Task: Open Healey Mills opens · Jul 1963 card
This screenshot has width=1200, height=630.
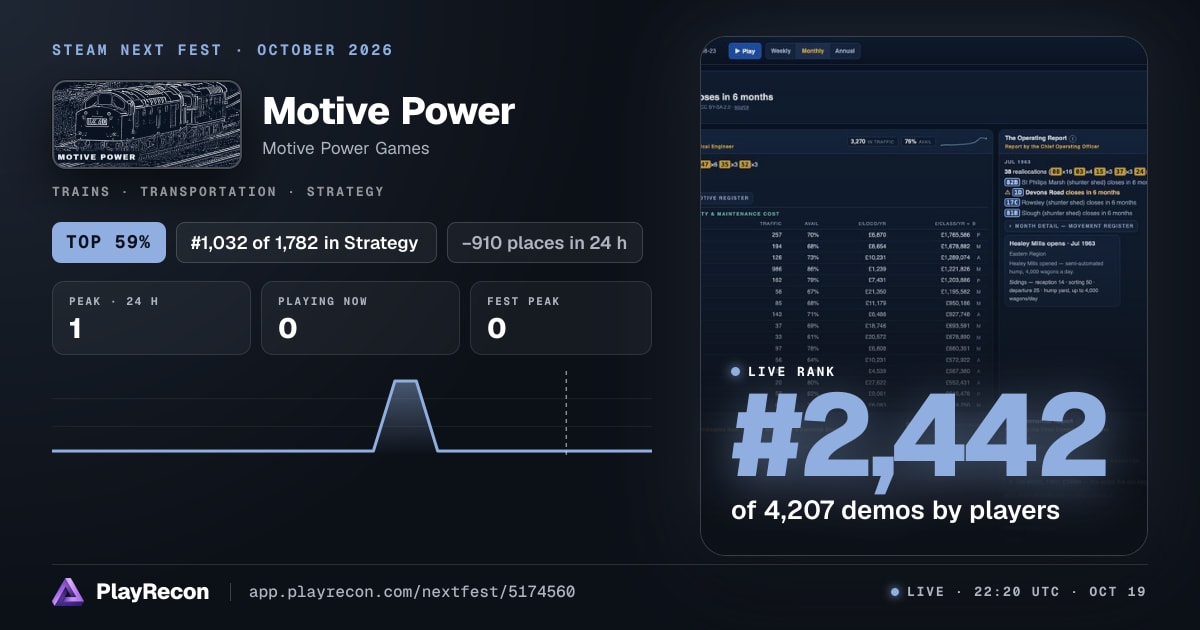Action: pos(1062,271)
